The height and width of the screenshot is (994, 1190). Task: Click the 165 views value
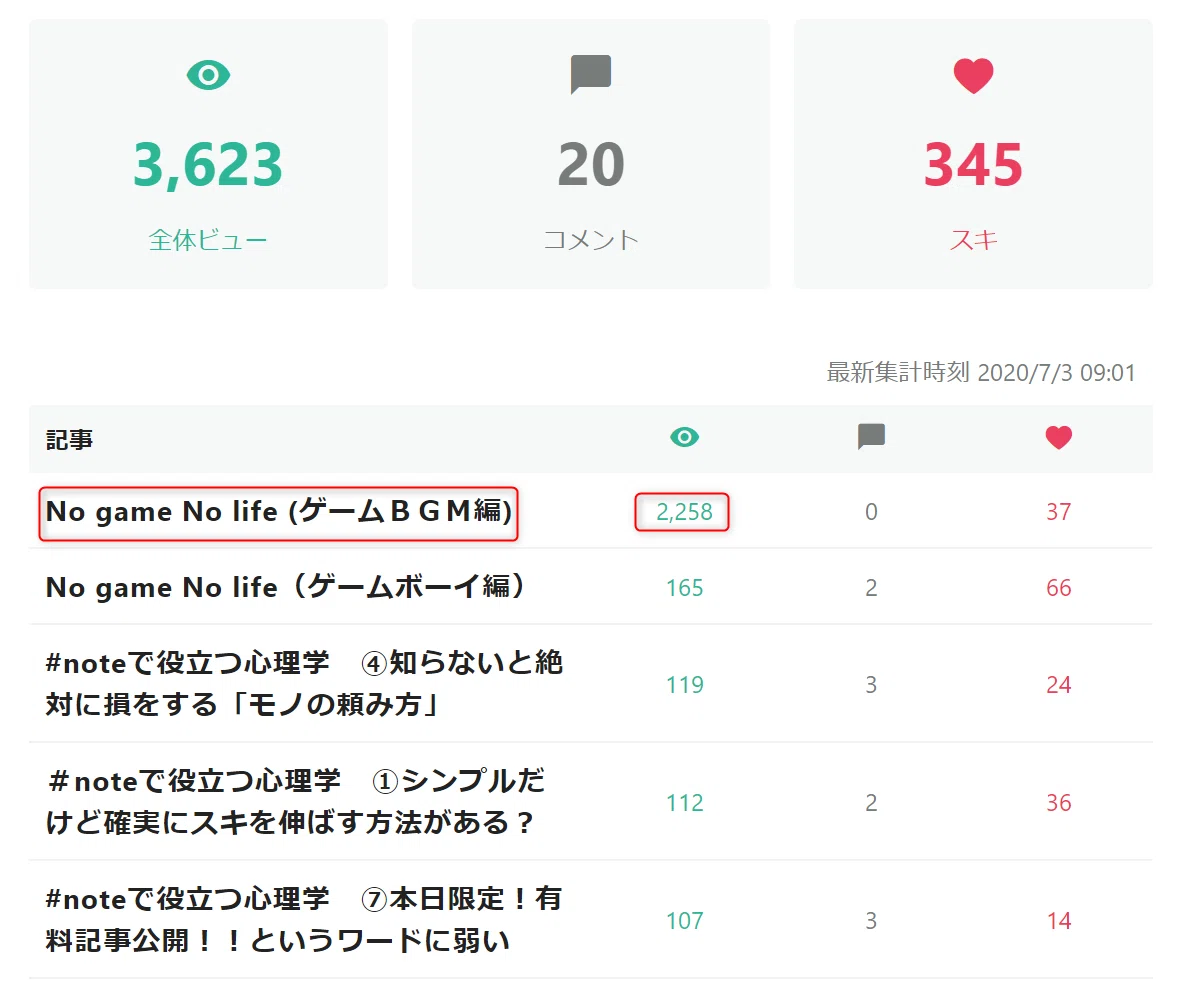click(x=685, y=588)
